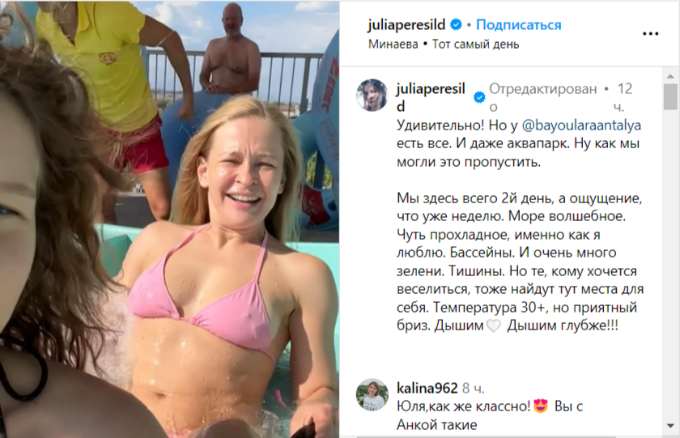Open the @bayoularaantalya mention link

tap(581, 125)
